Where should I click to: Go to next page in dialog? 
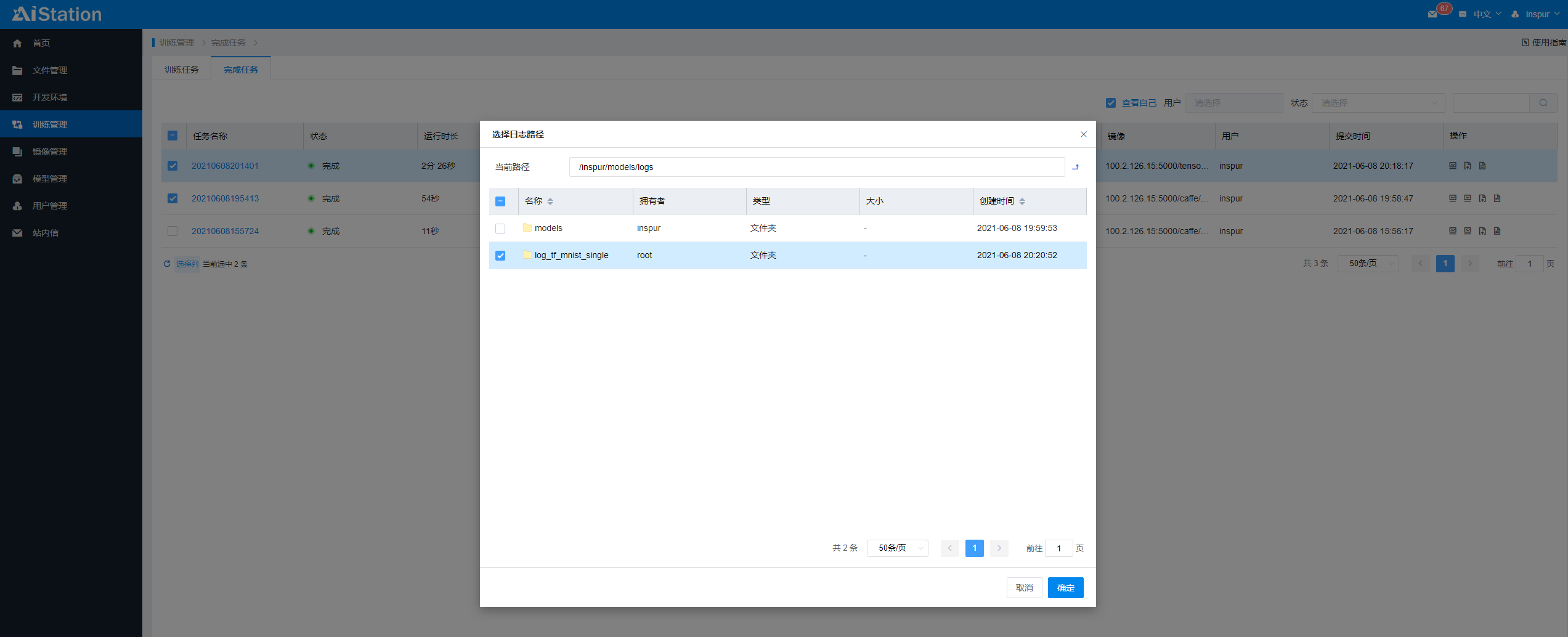pos(999,548)
